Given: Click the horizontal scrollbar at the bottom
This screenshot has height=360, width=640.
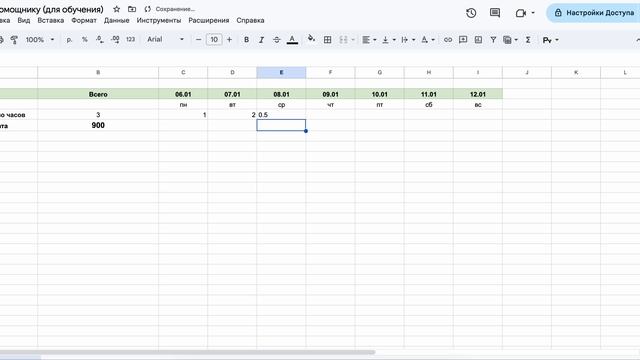Looking at the screenshot, I should (187, 352).
